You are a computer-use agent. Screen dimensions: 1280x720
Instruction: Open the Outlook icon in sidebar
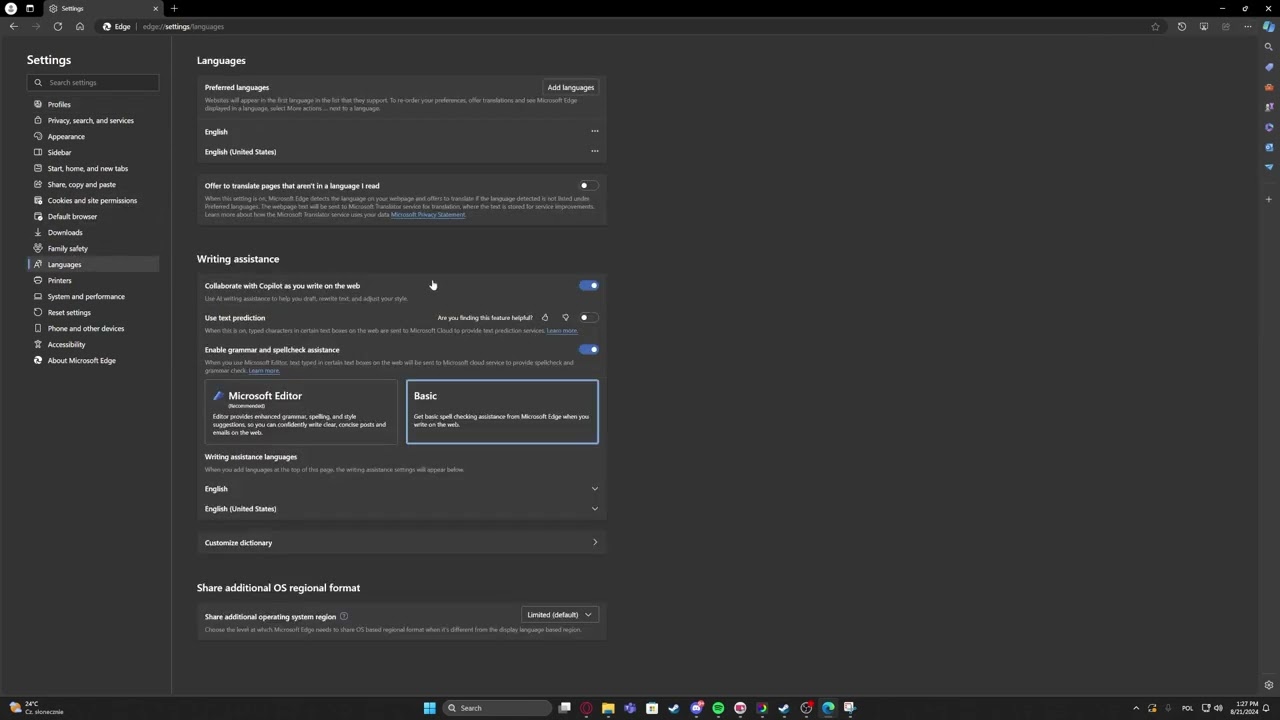point(1269,147)
